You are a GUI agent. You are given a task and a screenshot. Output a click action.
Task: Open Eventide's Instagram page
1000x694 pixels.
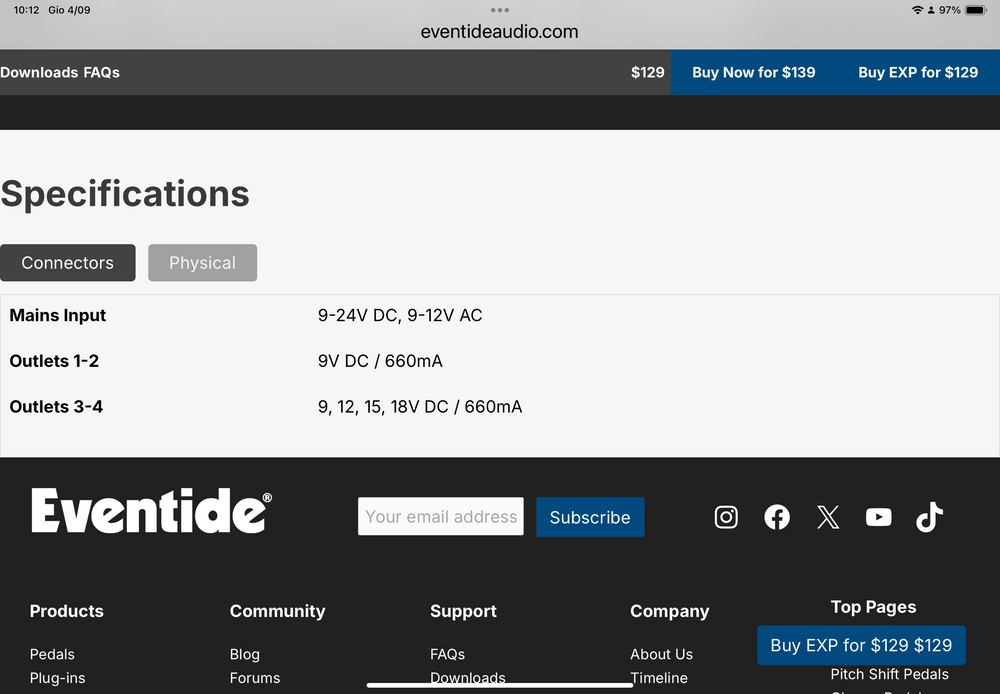click(x=726, y=517)
